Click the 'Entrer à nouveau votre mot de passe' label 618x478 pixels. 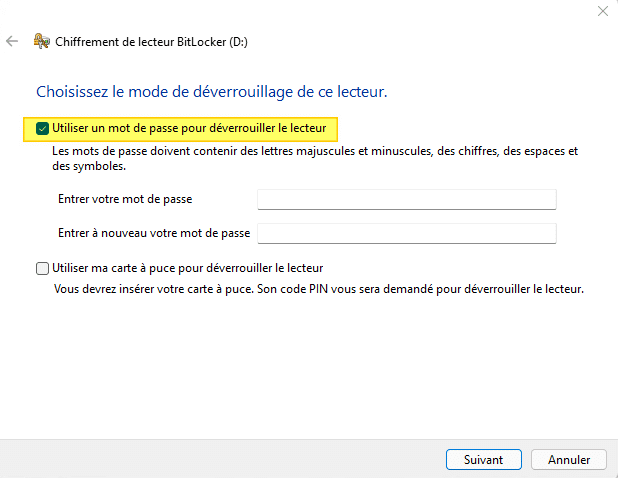point(155,233)
